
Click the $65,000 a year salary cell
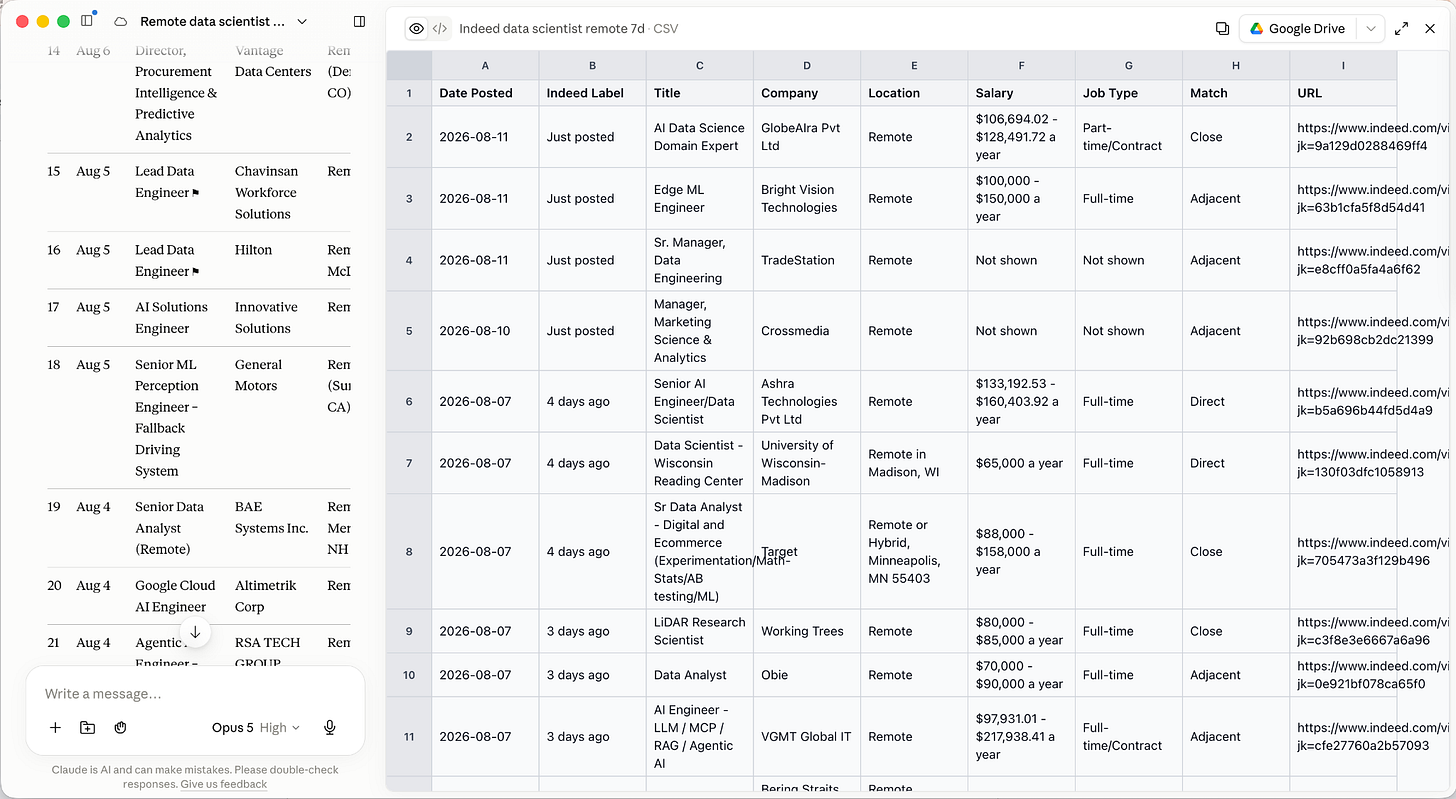click(x=1021, y=463)
